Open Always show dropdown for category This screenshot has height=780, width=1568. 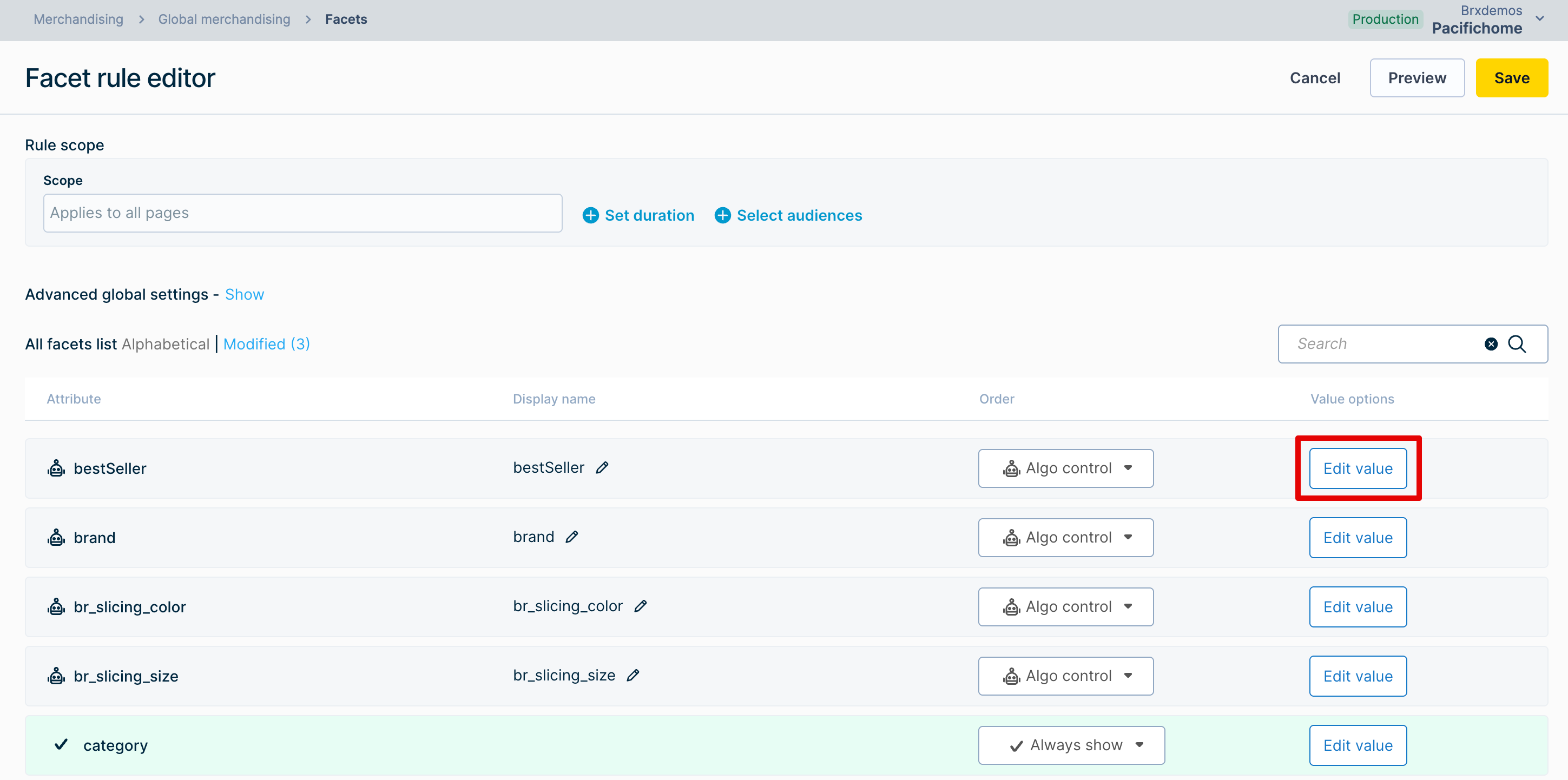point(1071,745)
